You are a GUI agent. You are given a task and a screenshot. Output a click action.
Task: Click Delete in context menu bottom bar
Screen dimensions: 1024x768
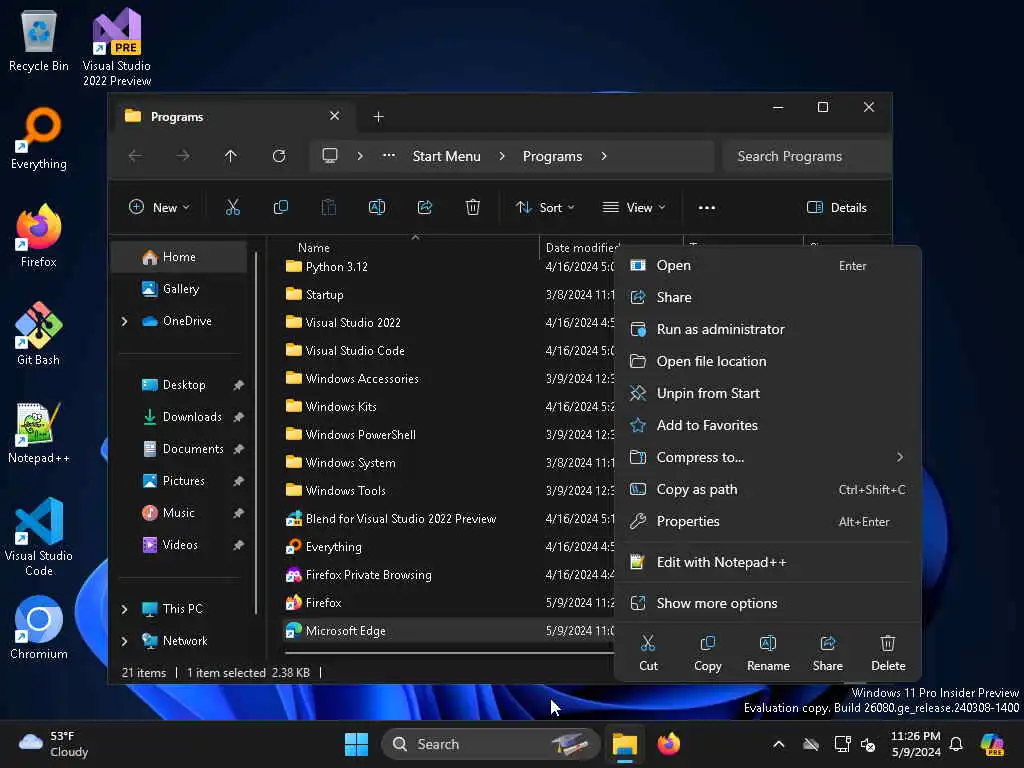tap(888, 652)
